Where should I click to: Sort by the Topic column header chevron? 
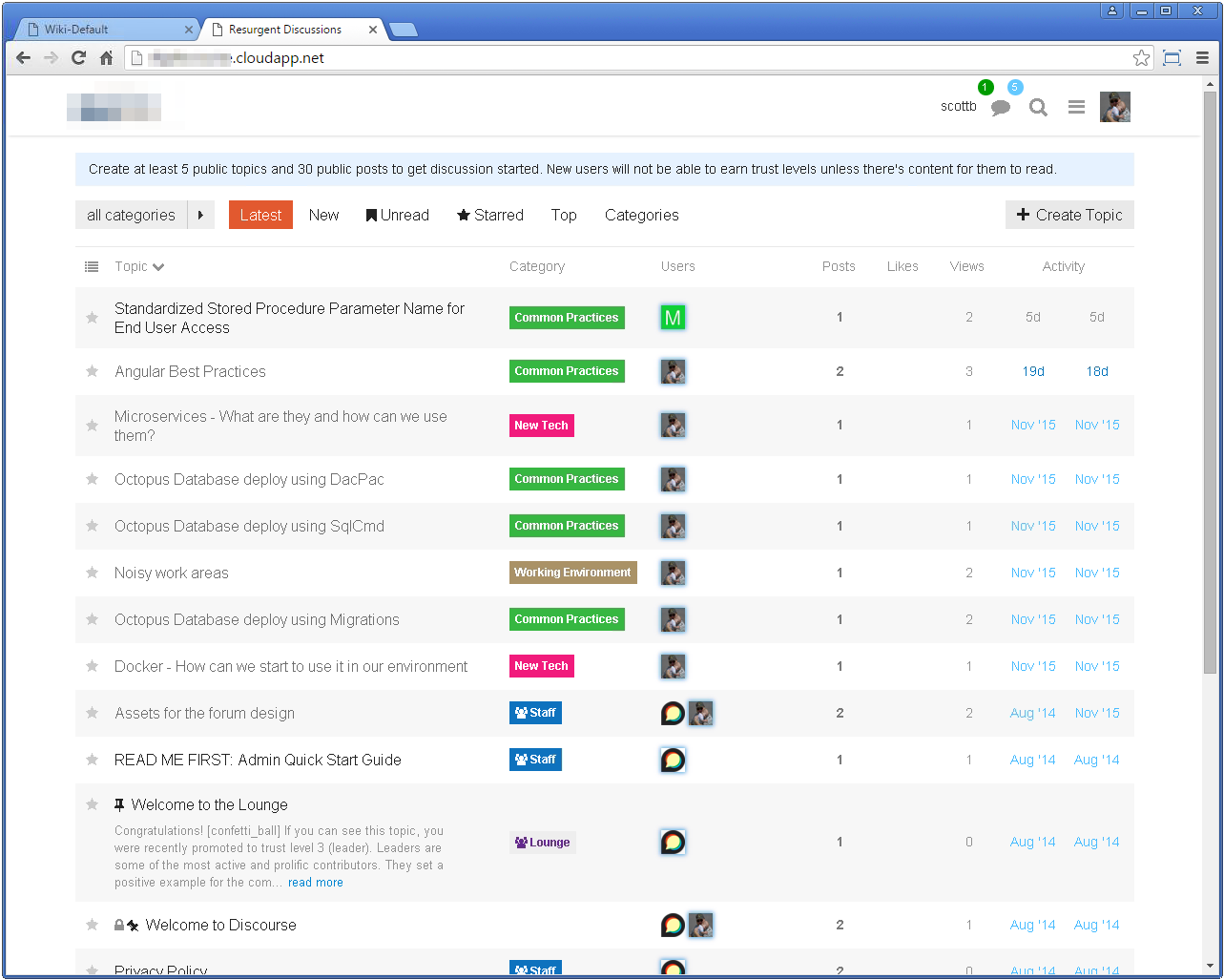click(x=158, y=267)
